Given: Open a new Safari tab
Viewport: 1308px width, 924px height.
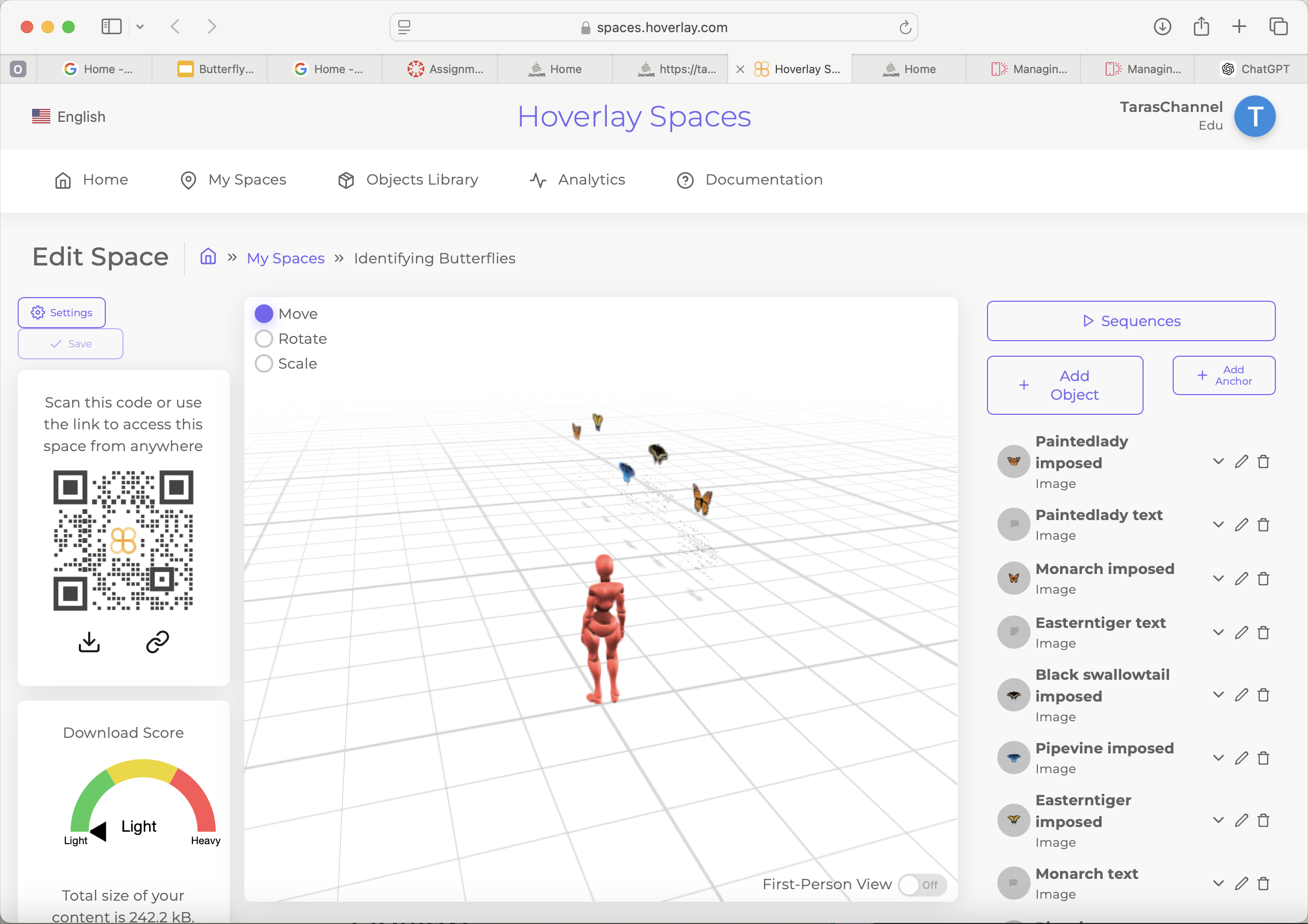Looking at the screenshot, I should pos(1239,27).
